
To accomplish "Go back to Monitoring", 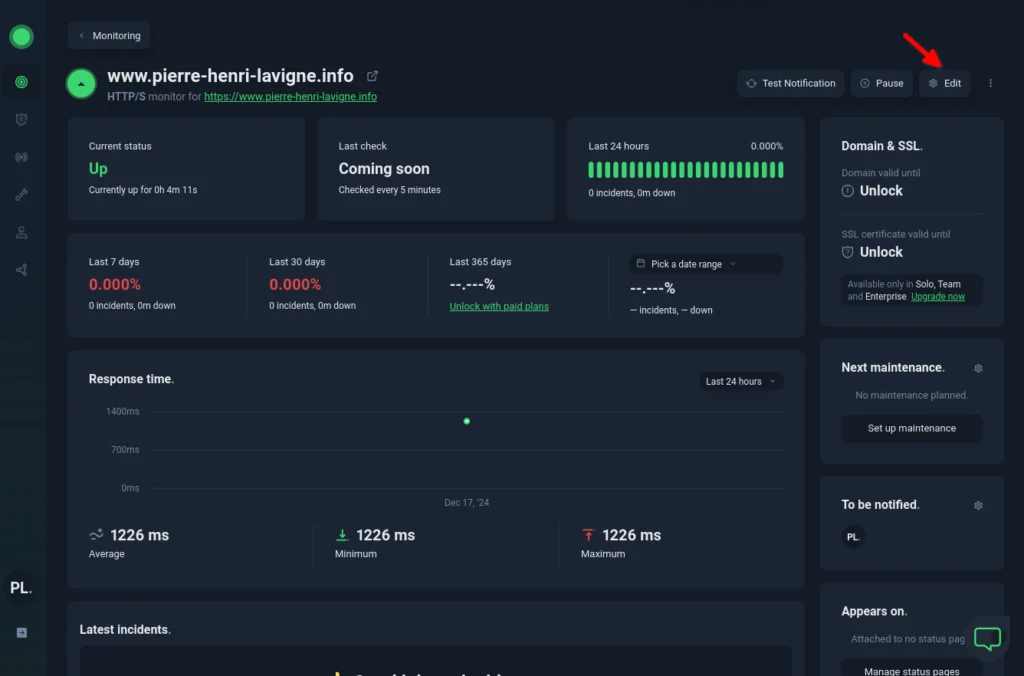I will 109,36.
